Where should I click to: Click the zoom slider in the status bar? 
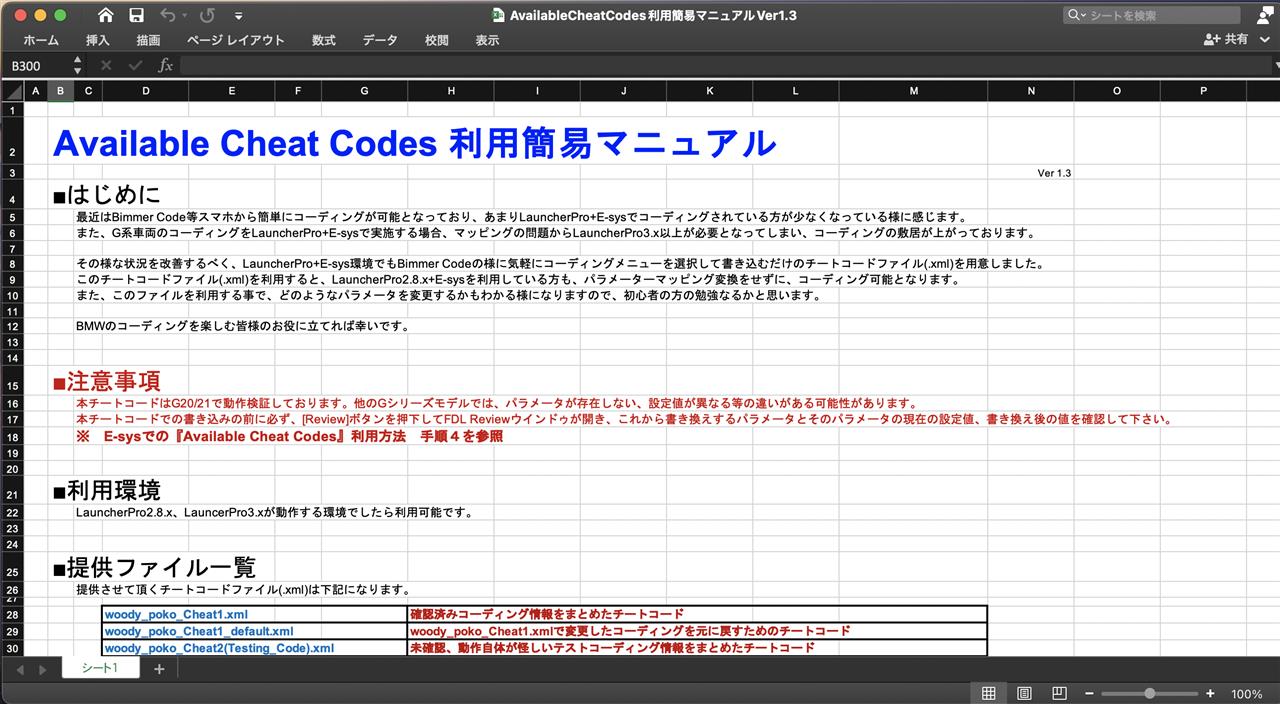tap(1150, 693)
